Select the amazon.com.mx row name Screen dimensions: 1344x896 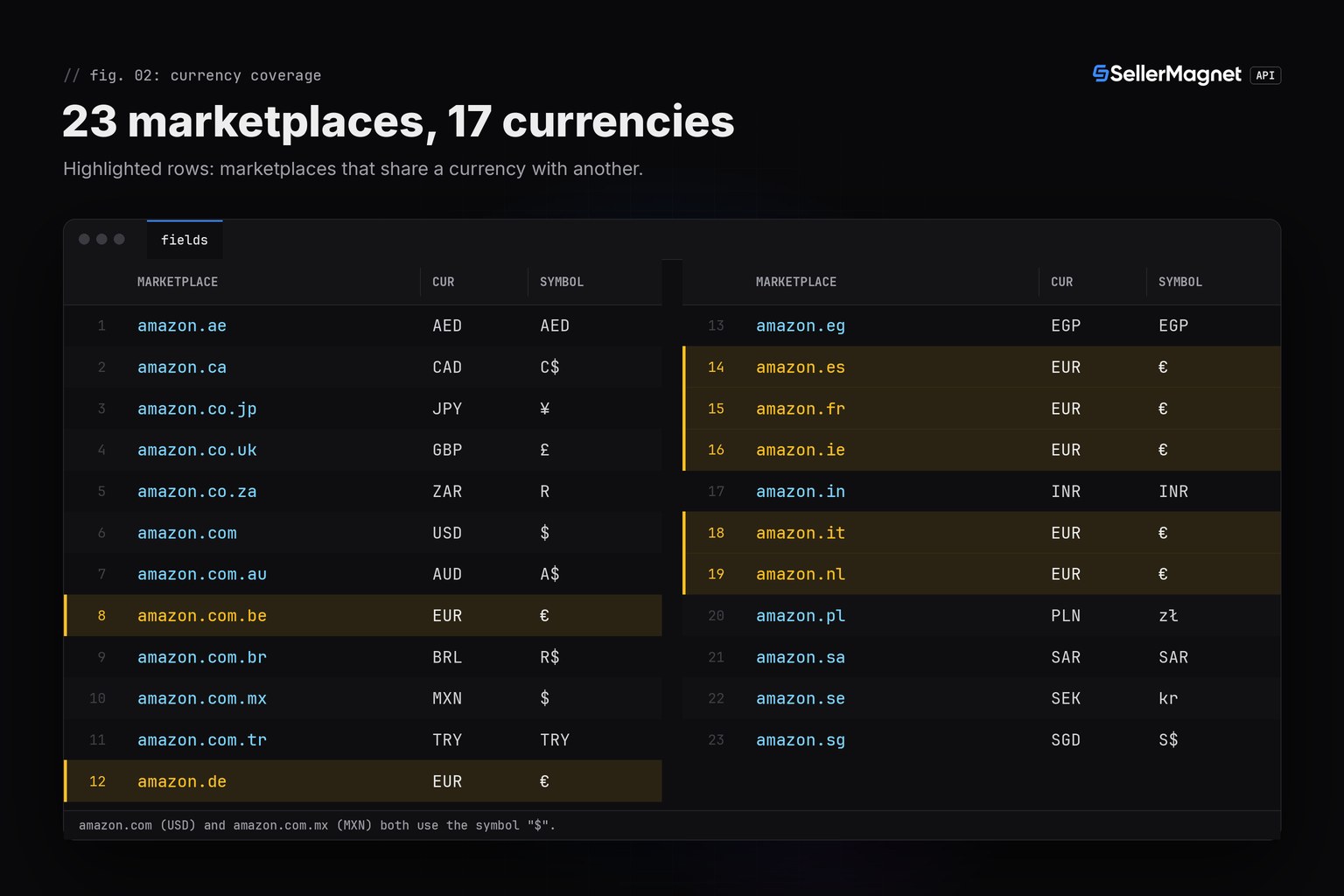click(x=202, y=698)
